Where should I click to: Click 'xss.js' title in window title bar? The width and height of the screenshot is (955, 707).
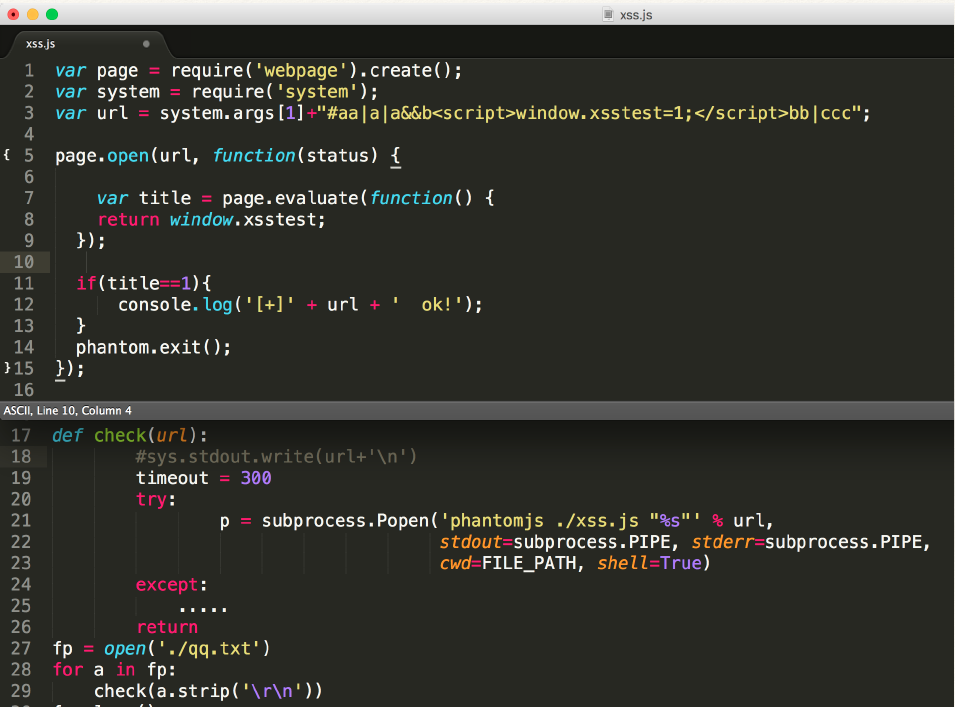[x=636, y=15]
